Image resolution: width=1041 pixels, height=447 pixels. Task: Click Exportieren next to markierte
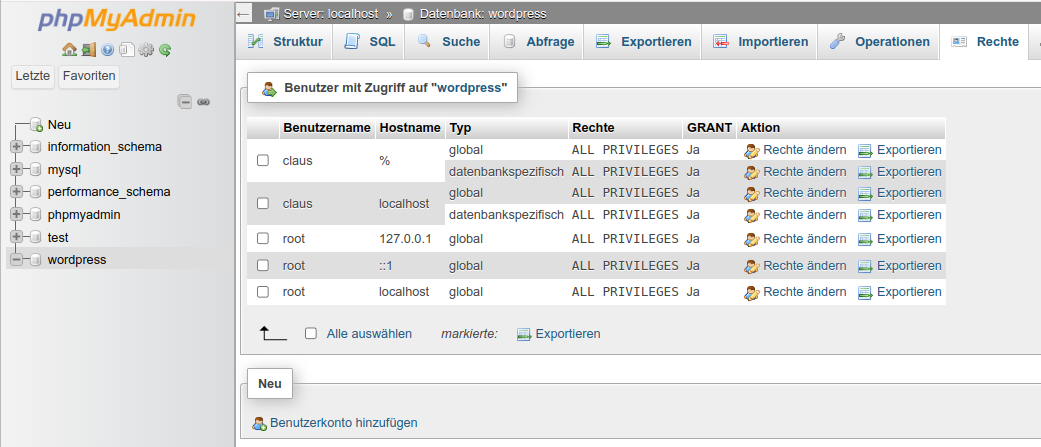(568, 333)
